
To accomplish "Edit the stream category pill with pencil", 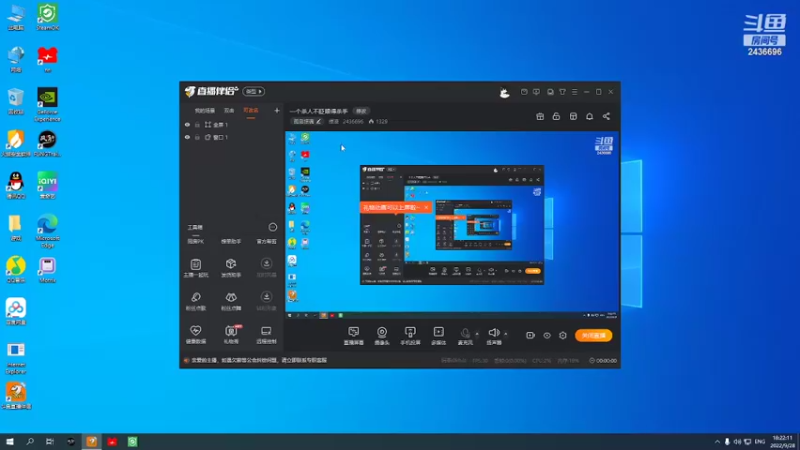I will pos(307,121).
